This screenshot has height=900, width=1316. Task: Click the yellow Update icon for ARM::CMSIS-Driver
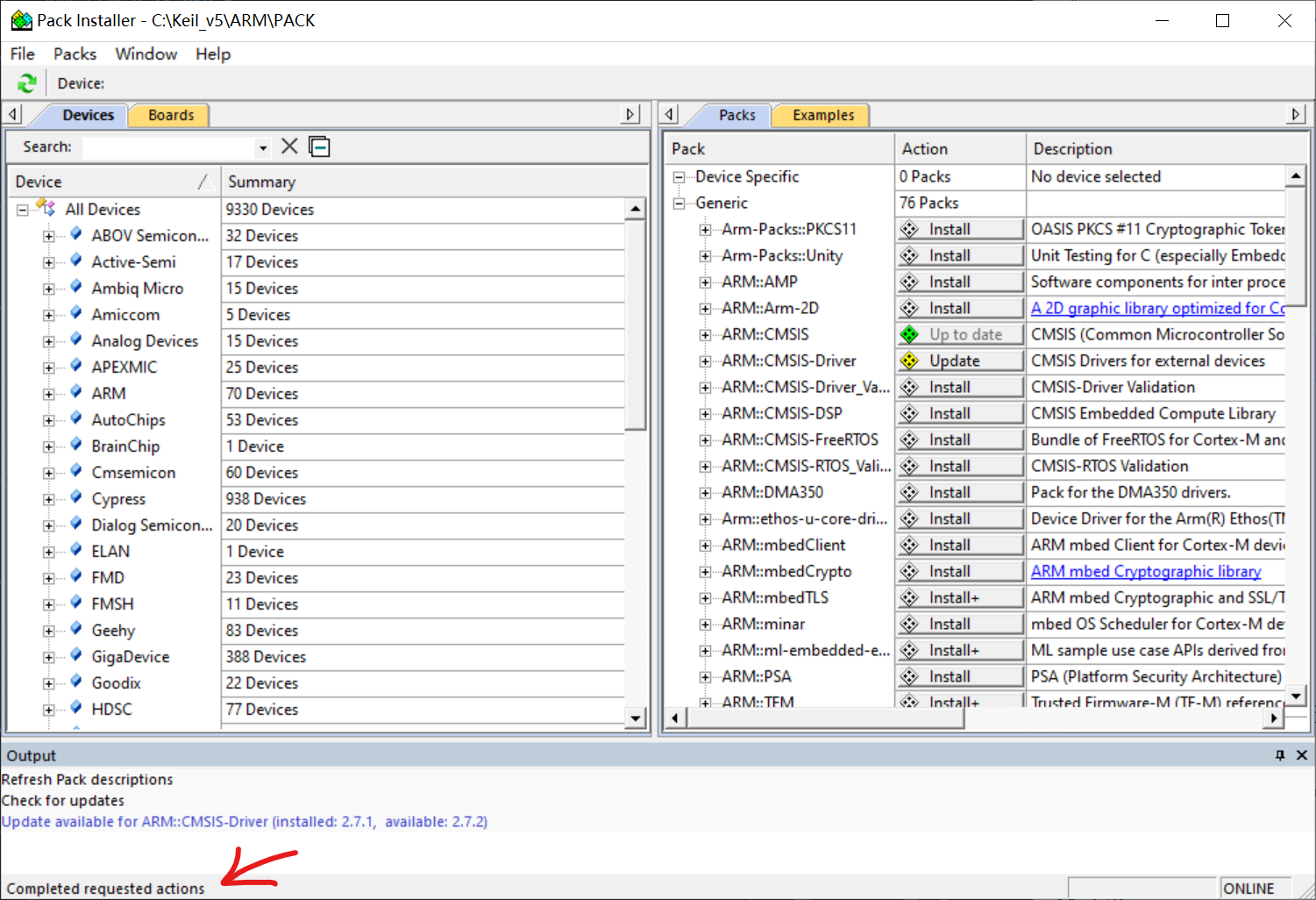point(910,361)
